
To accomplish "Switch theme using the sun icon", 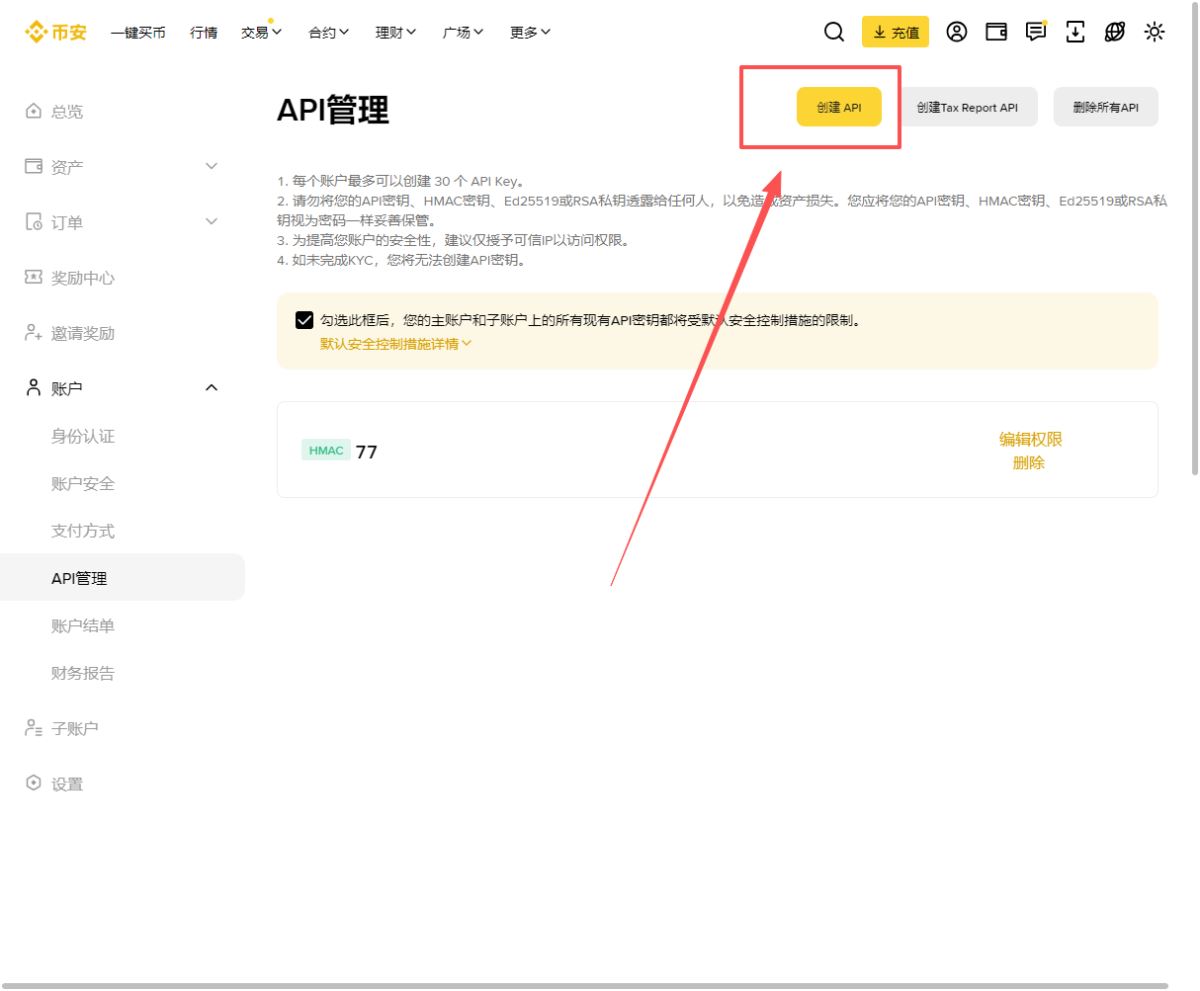I will tap(1153, 32).
